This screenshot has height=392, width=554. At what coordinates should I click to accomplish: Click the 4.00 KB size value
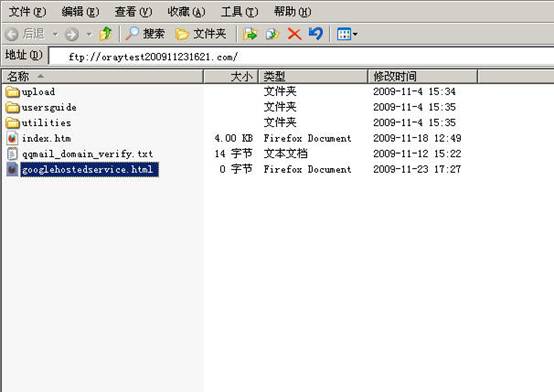coord(233,138)
